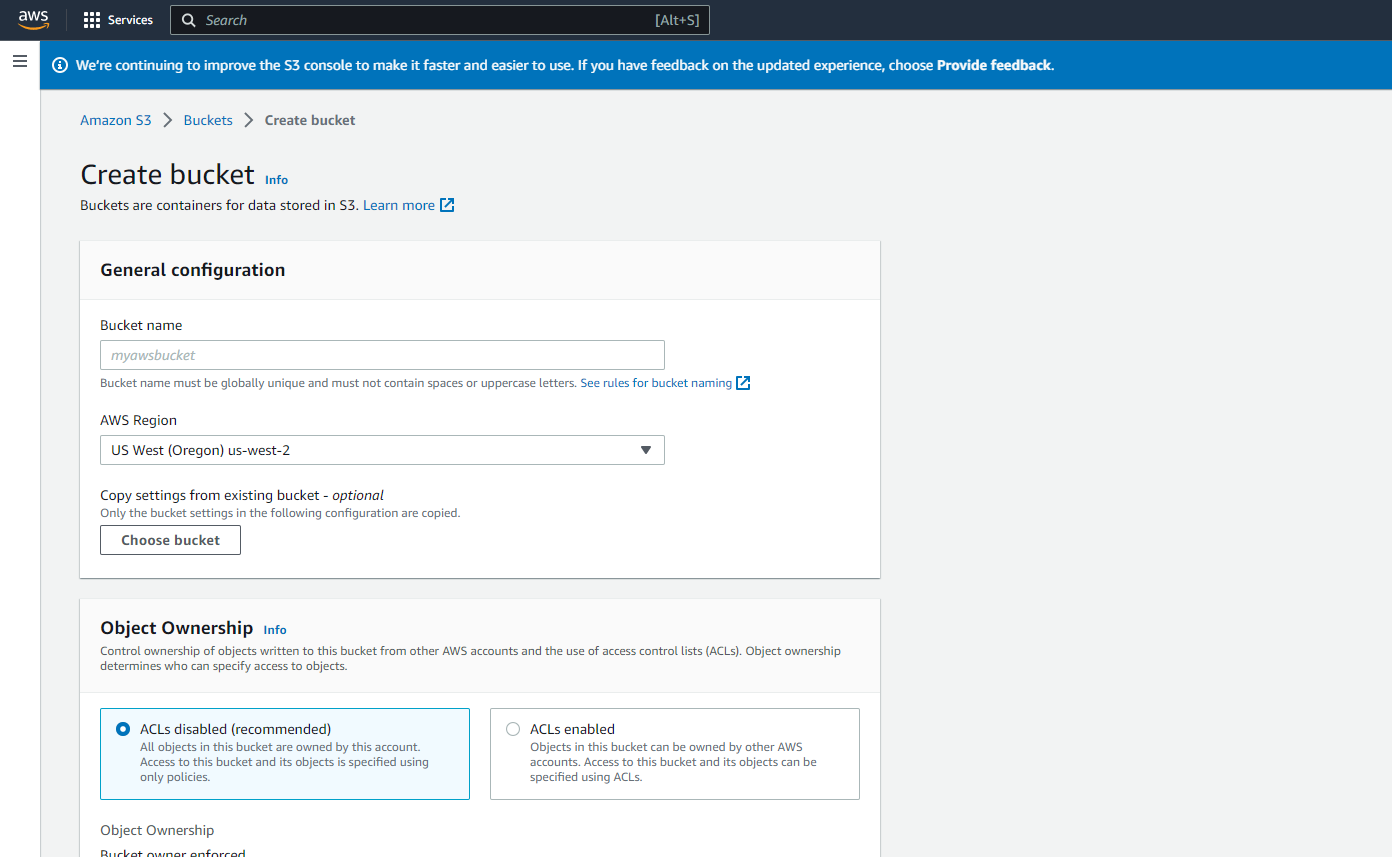The height and width of the screenshot is (857, 1392).
Task: Click the General configuration heading
Action: click(193, 270)
